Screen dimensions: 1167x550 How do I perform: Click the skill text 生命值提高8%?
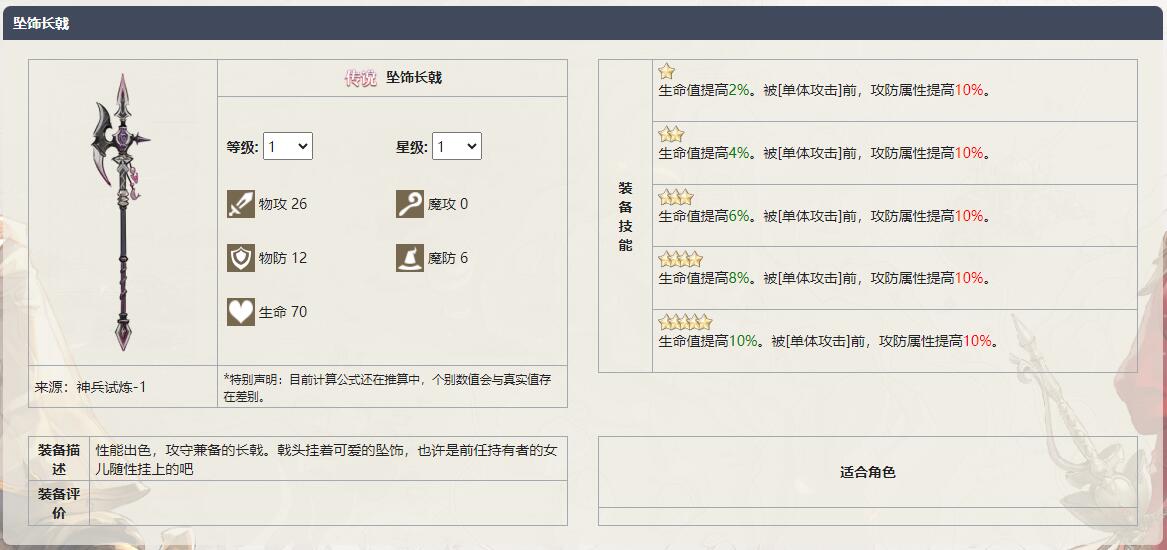pos(703,278)
